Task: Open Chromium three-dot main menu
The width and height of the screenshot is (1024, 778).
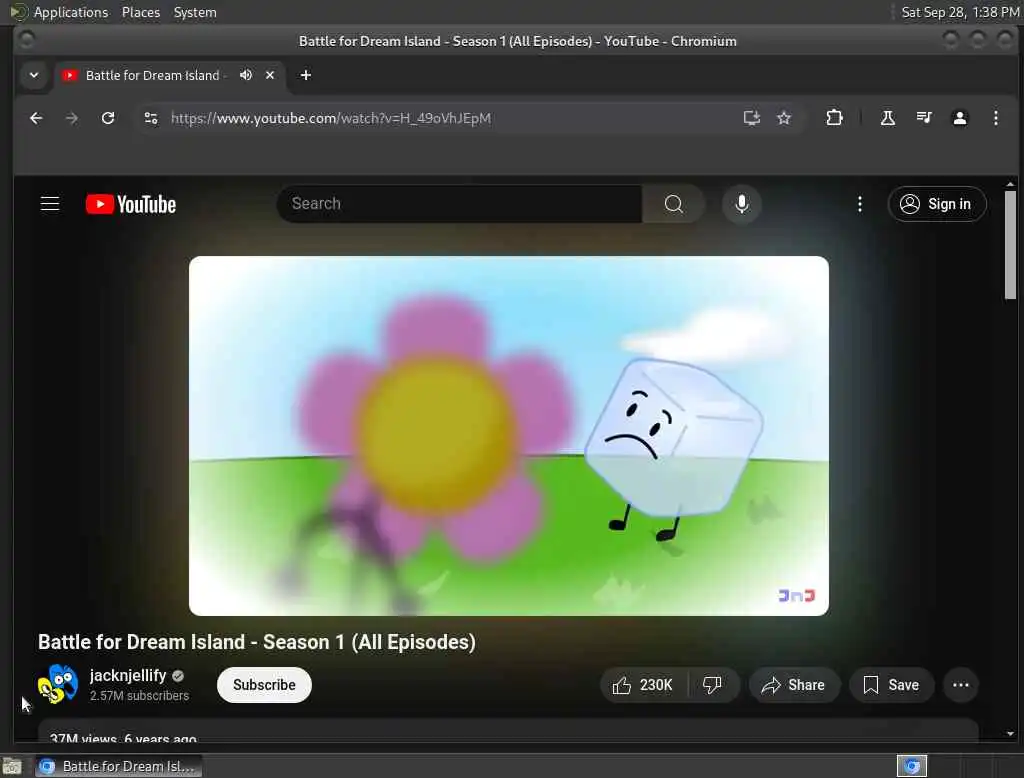Action: tap(995, 118)
